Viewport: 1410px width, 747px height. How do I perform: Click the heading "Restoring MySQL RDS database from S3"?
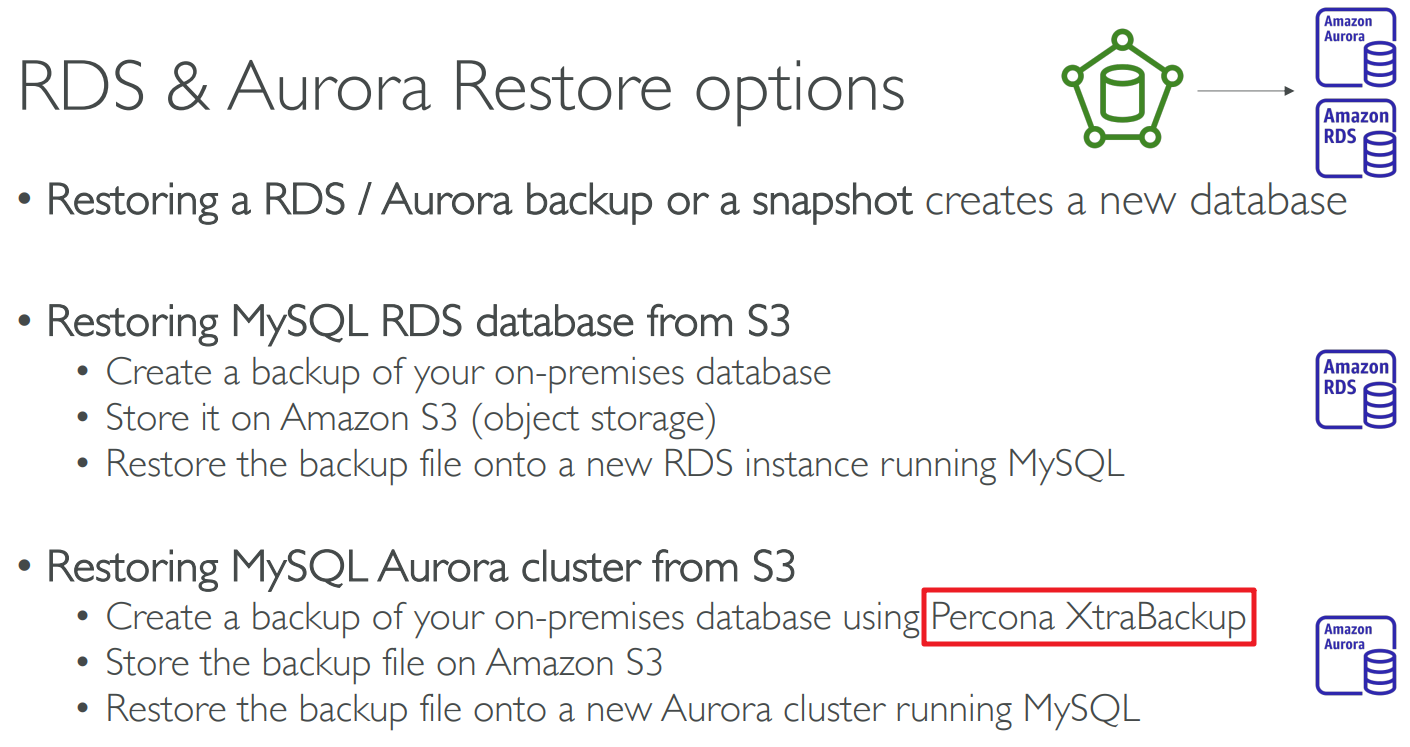[x=419, y=322]
